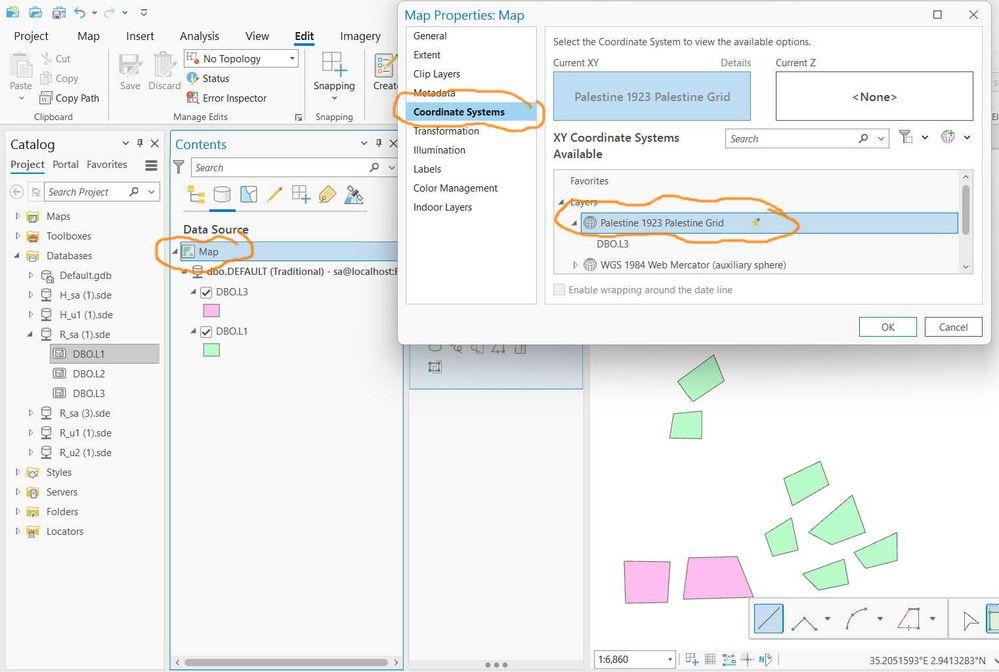Click the Add Coordinate System globe icon
999x672 pixels.
[948, 136]
